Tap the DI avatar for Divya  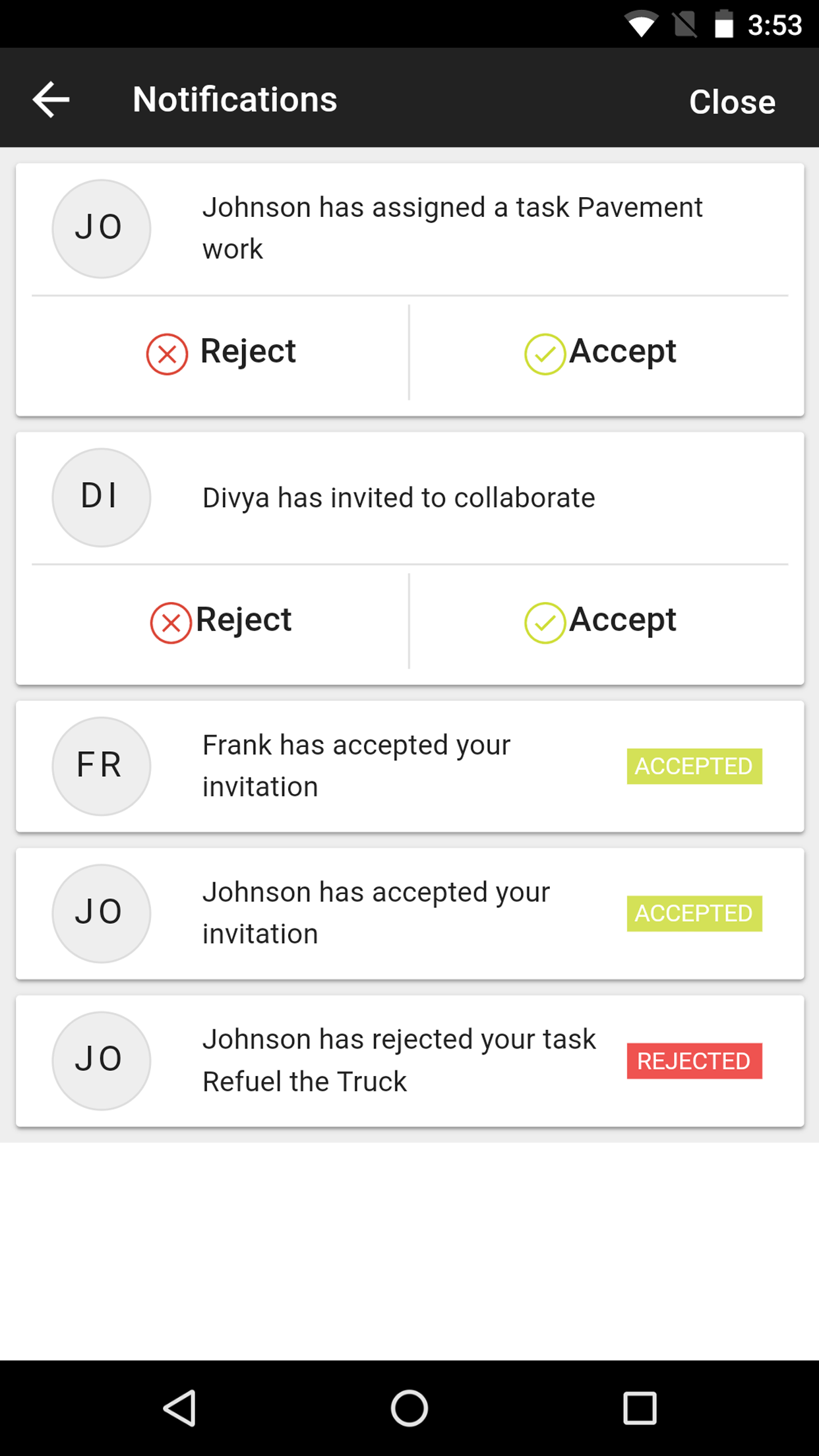[x=101, y=497]
